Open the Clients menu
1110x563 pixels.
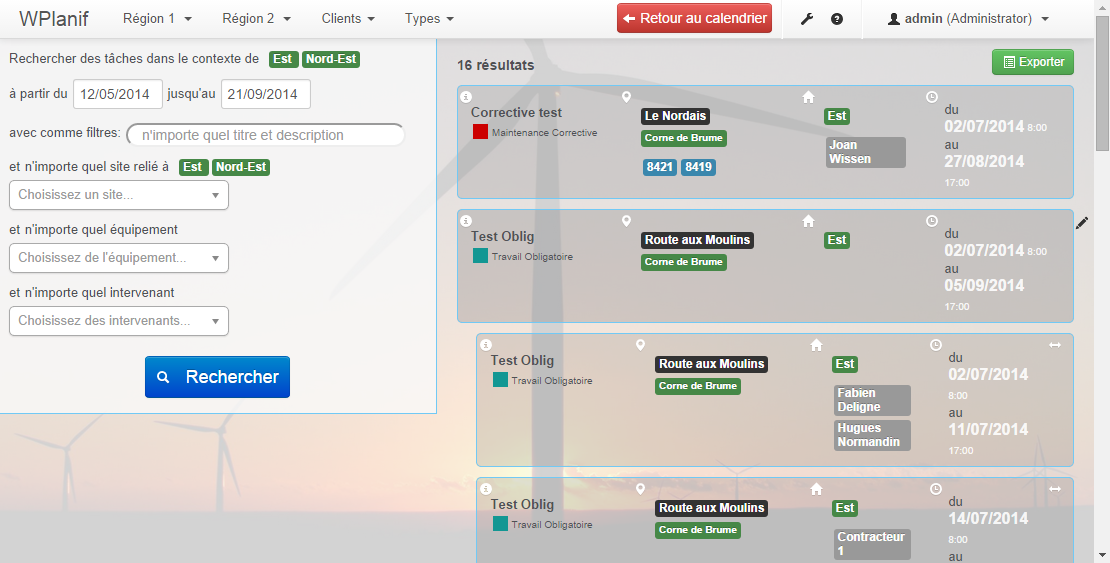click(x=348, y=19)
